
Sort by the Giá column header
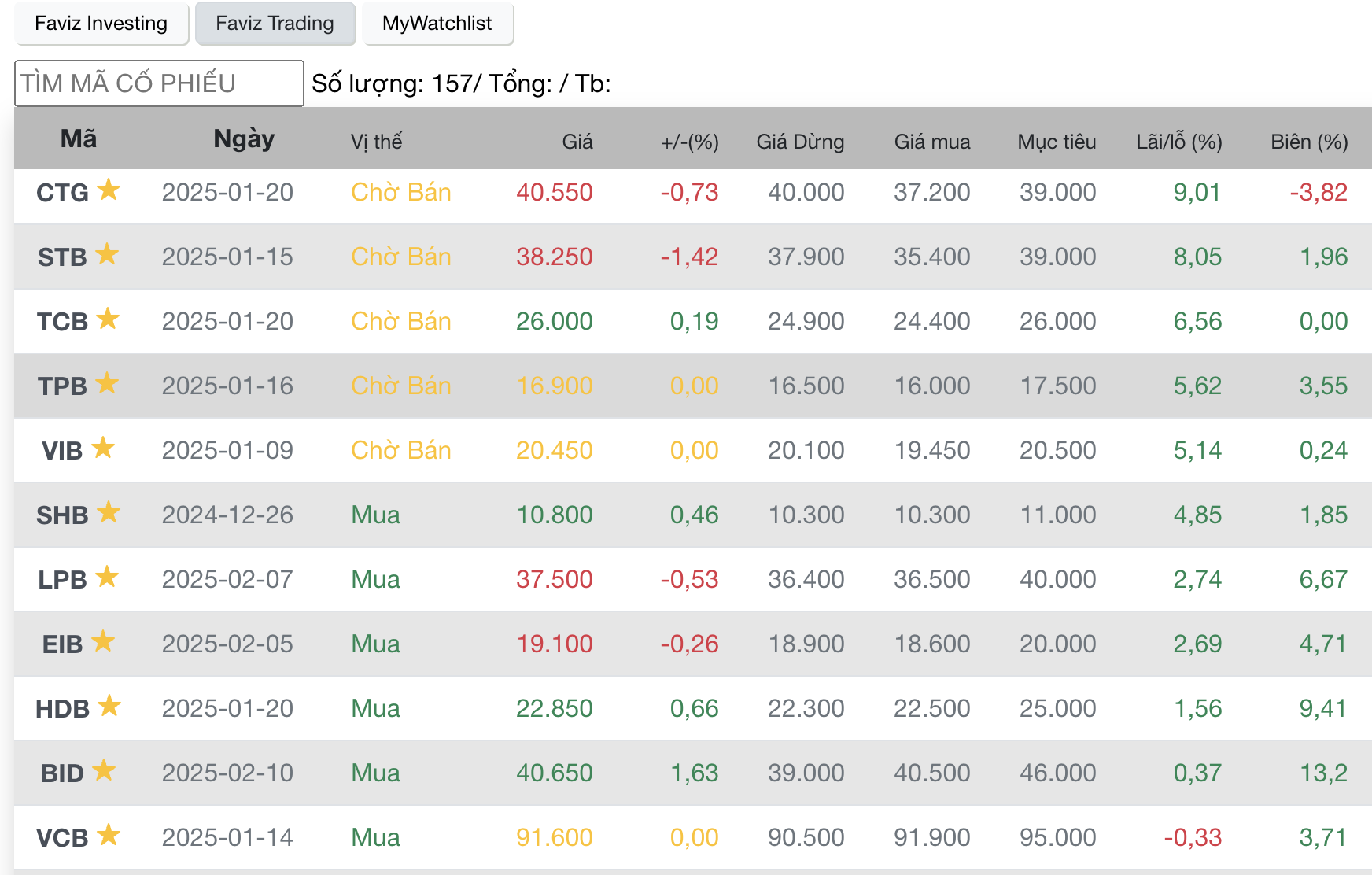point(577,142)
